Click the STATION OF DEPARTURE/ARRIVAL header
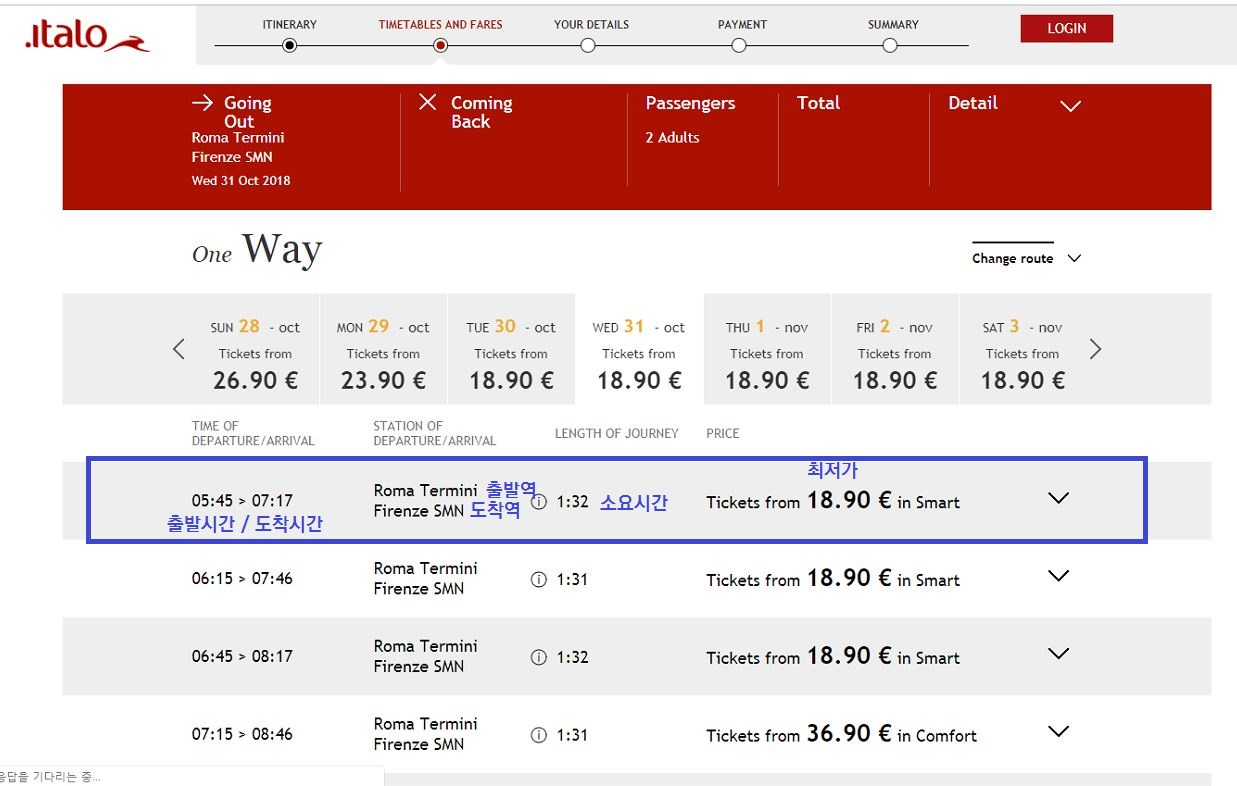This screenshot has height=786, width=1237. (x=435, y=433)
